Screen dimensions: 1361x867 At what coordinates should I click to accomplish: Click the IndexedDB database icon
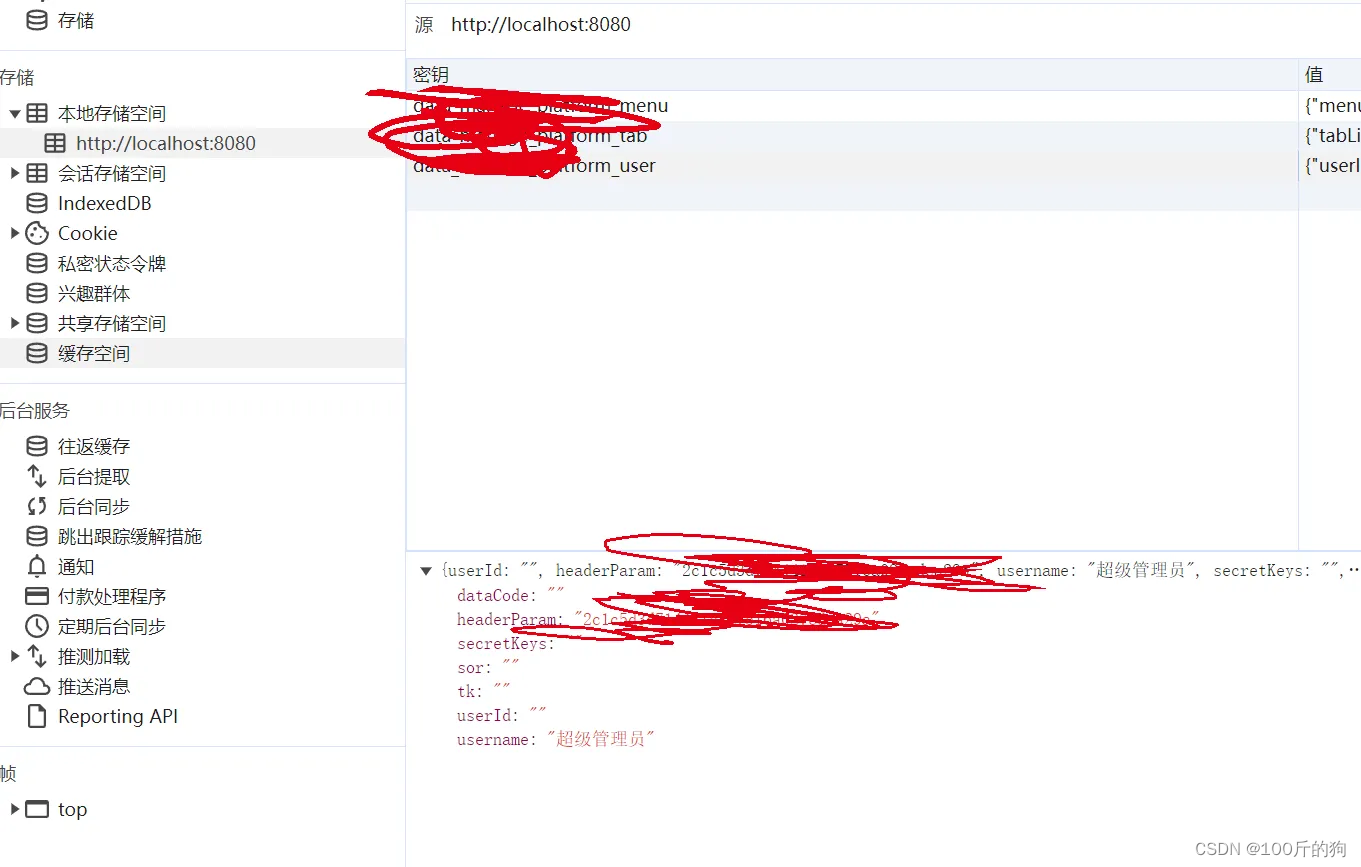coord(37,204)
